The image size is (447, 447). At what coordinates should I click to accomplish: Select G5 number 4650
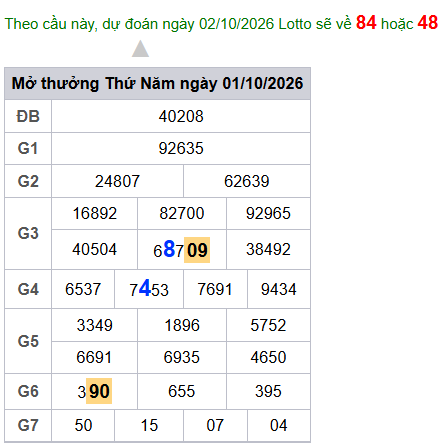pyautogui.click(x=268, y=357)
